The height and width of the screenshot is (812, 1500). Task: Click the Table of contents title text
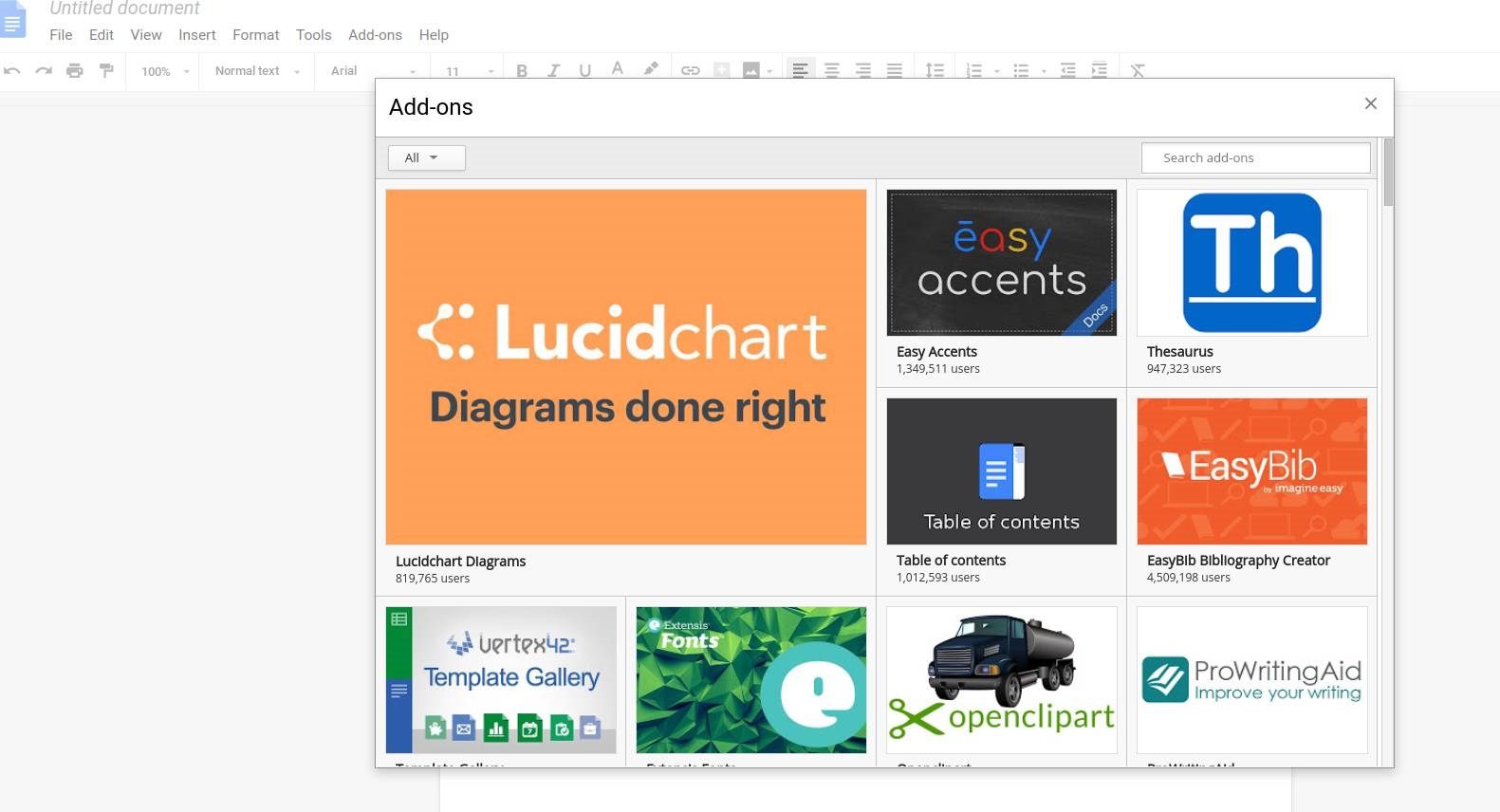[x=951, y=560]
